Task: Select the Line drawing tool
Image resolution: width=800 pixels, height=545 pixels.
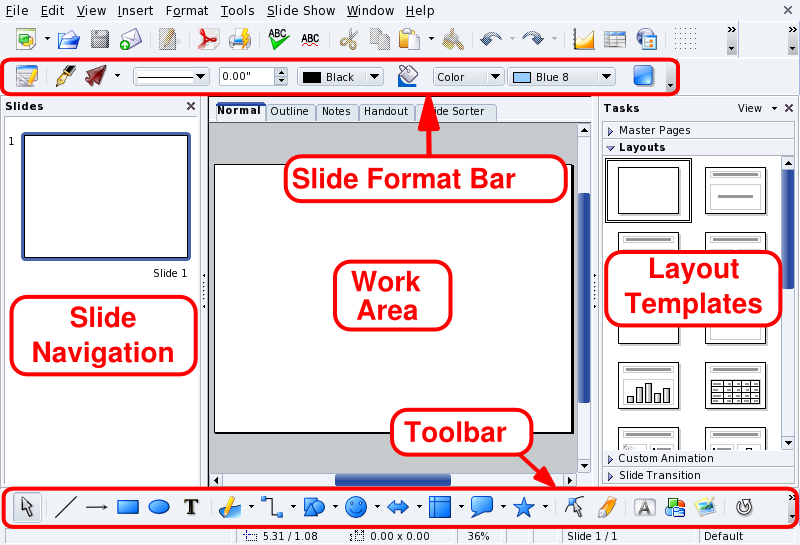Action: coord(65,507)
